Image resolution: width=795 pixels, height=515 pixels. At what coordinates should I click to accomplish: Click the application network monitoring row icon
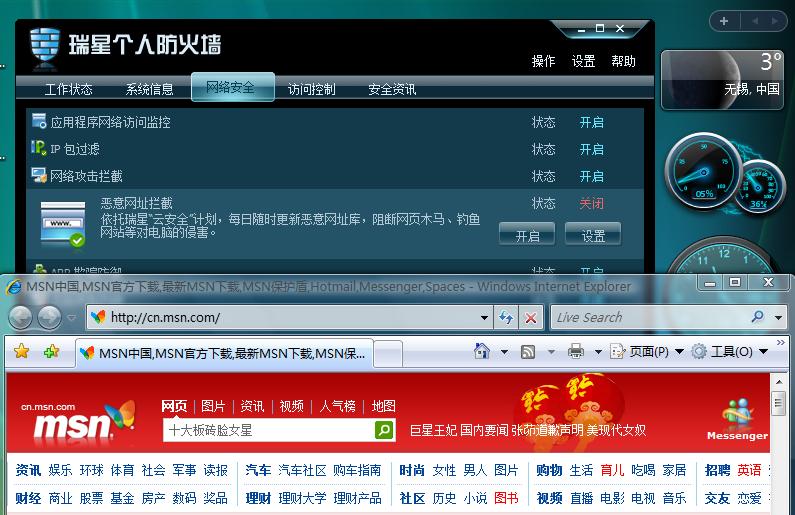39,121
